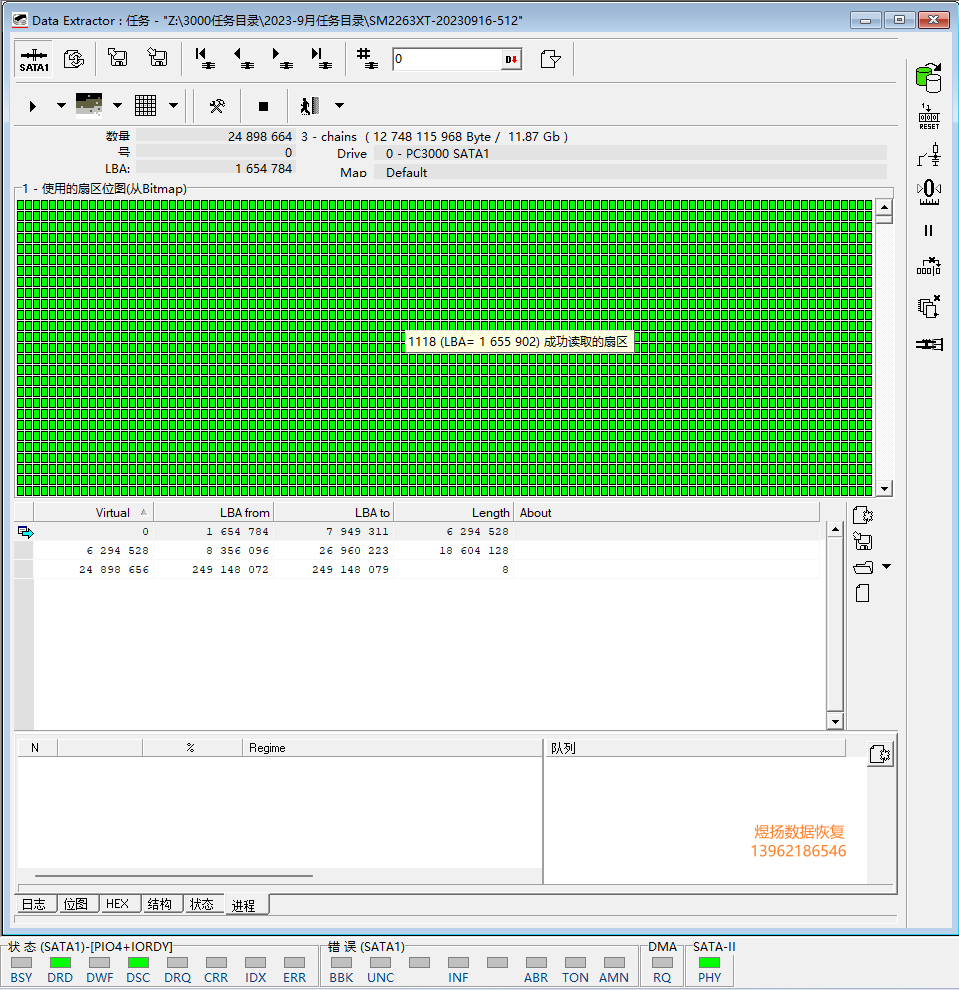The width and height of the screenshot is (959, 990).
Task: Click into the LBA number input field
Action: 447,59
